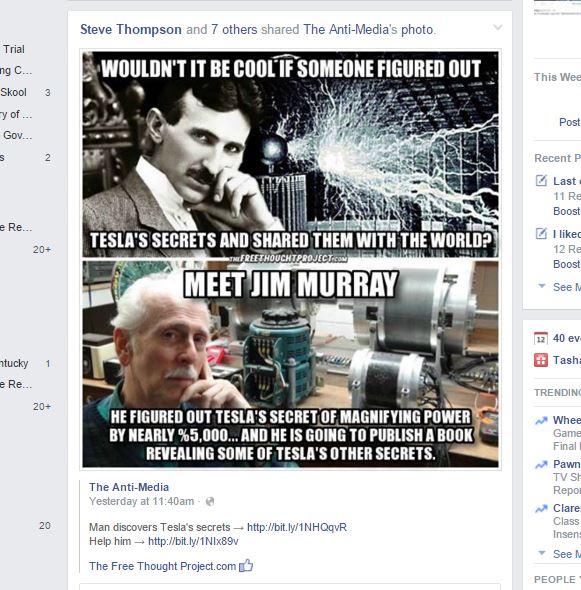Click the note icon beside 'I liked' post
The image size is (581, 590).
point(541,233)
